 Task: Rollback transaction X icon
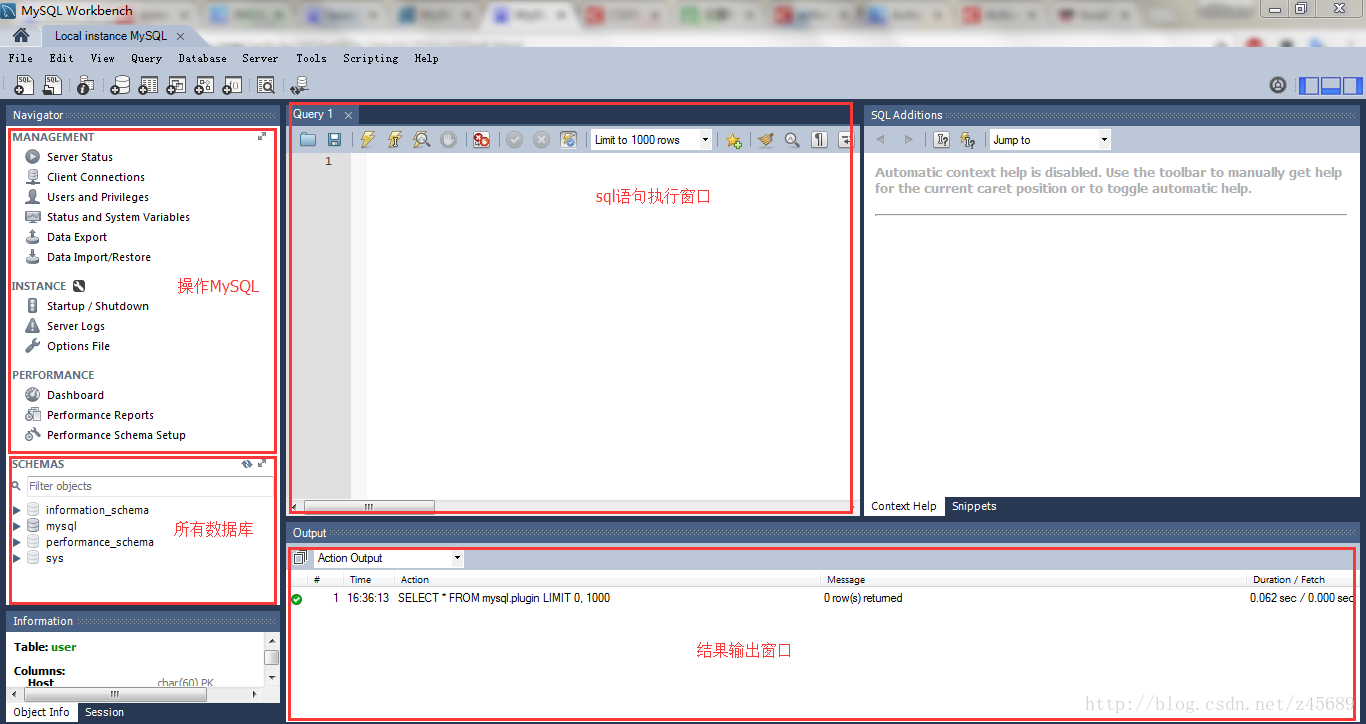[x=541, y=140]
